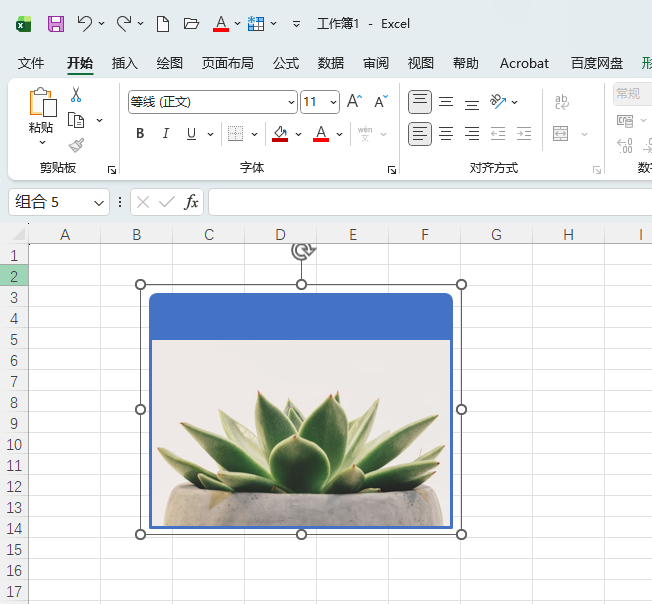
Task: Align text to the right
Action: (472, 134)
